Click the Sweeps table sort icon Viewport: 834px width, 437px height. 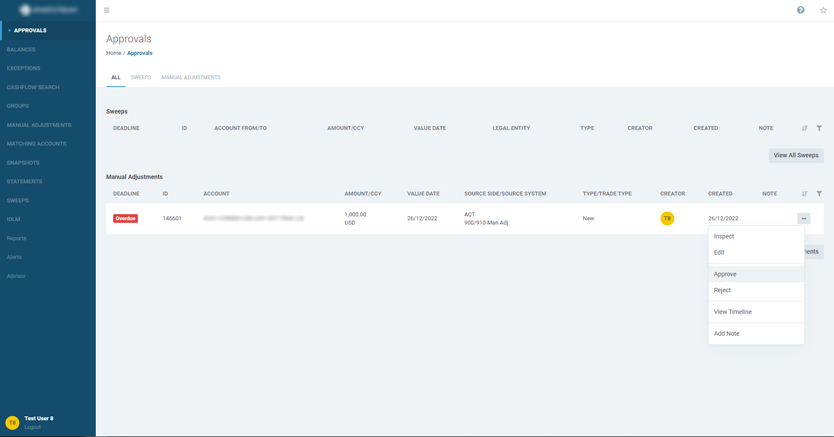(x=805, y=128)
